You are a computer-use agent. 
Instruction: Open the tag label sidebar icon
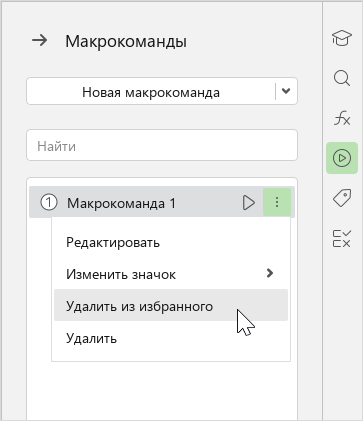[342, 198]
